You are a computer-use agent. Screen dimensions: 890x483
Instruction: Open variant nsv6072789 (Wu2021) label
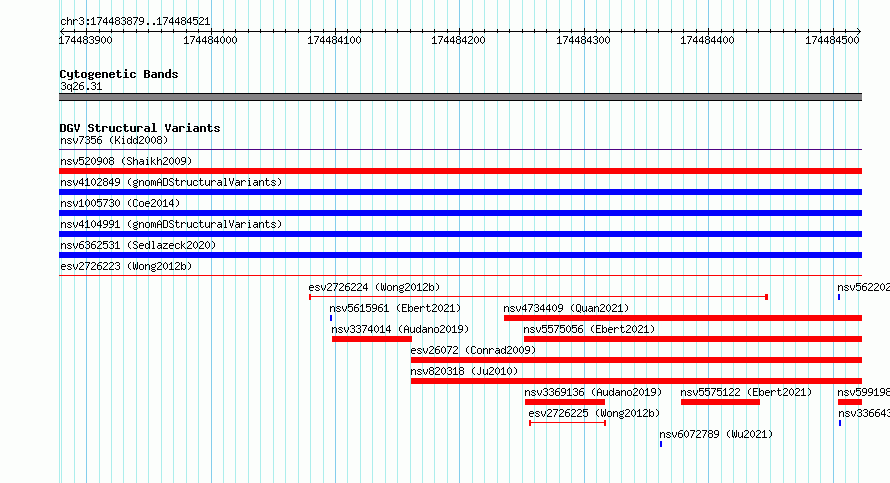(x=716, y=434)
